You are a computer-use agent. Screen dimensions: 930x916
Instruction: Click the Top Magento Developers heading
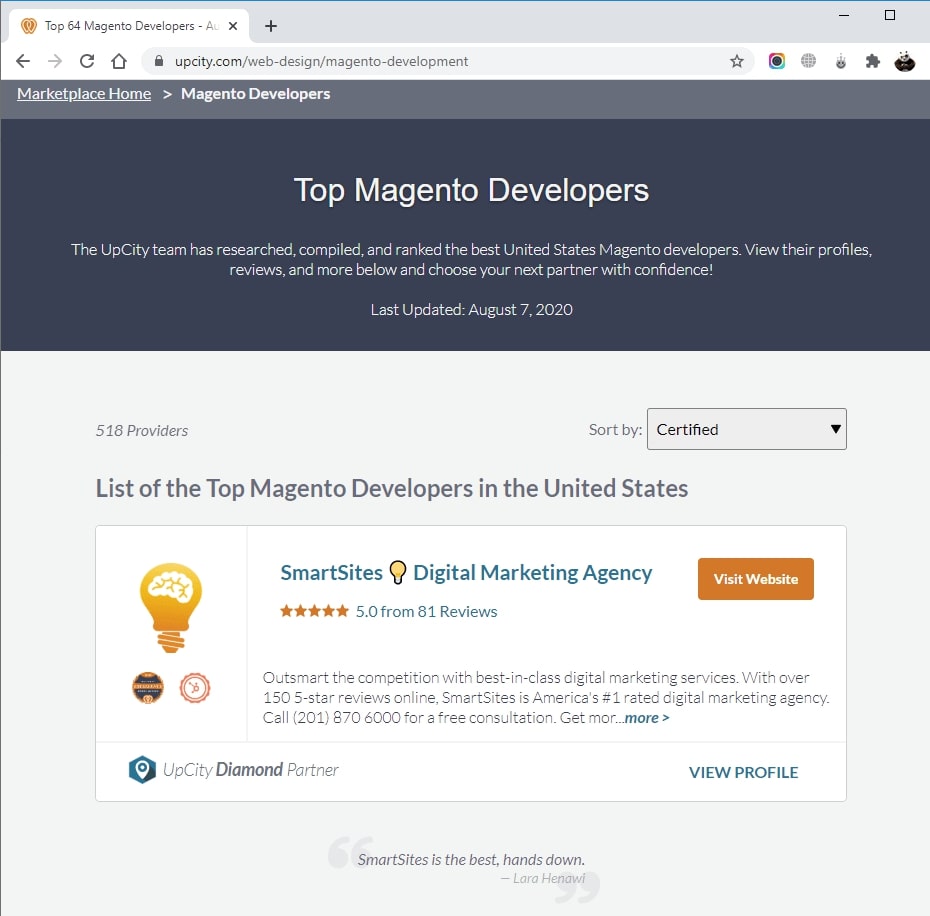tap(472, 190)
